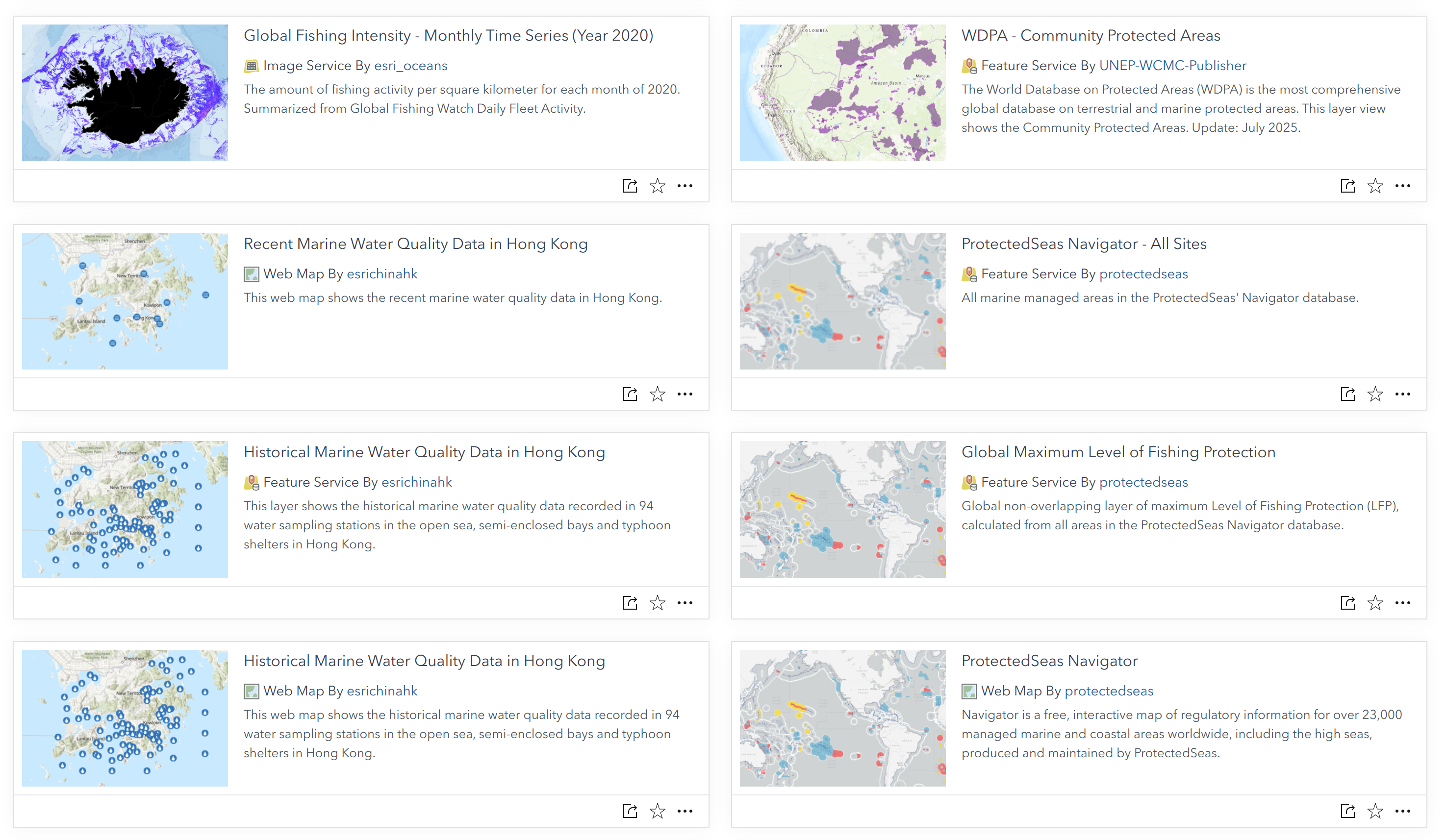1446x840 pixels.
Task: Open the Historical Marine Water Quality feature service in viewer
Action: 630,603
